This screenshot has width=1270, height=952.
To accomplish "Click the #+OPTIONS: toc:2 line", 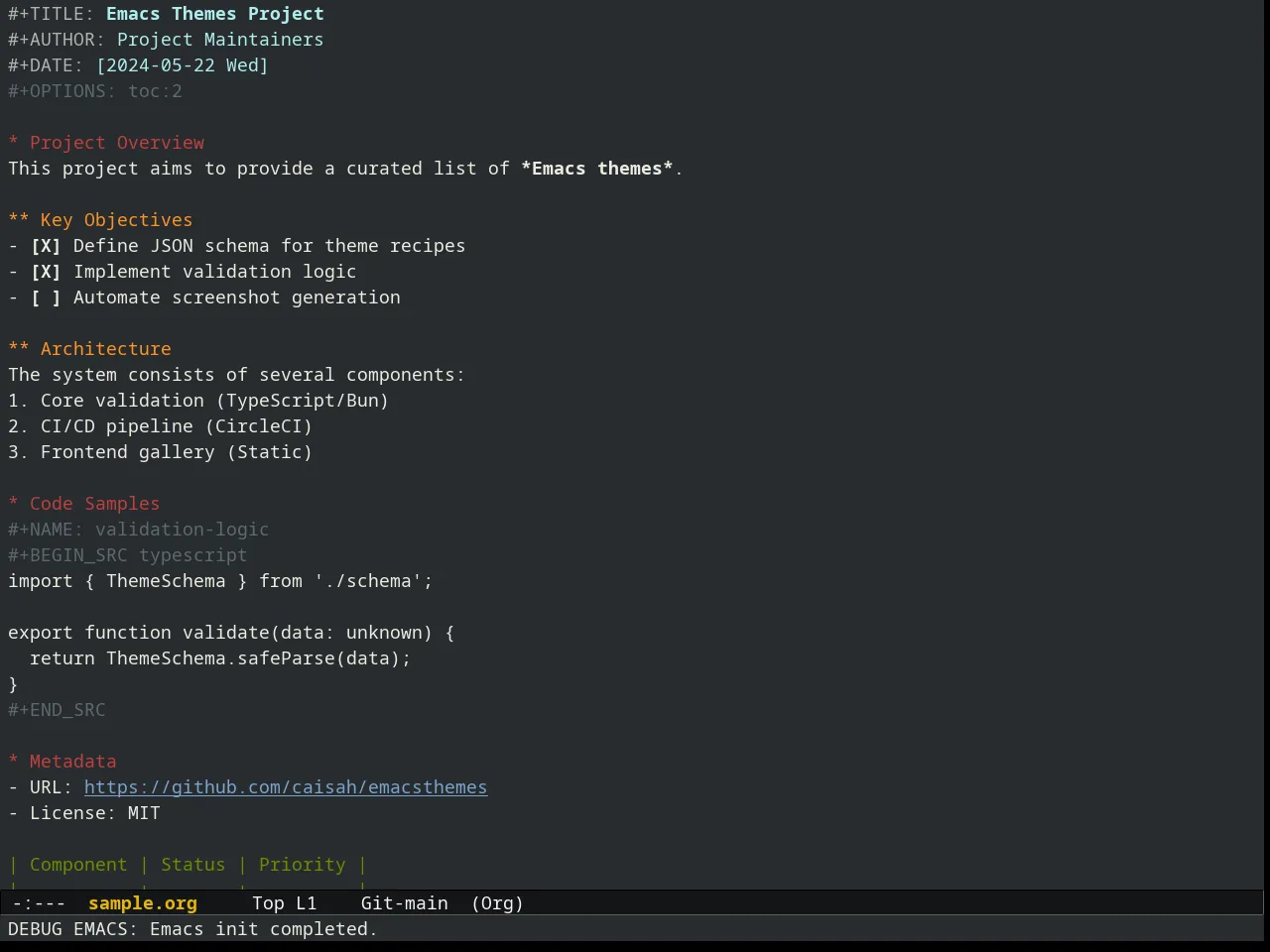I will (x=95, y=91).
